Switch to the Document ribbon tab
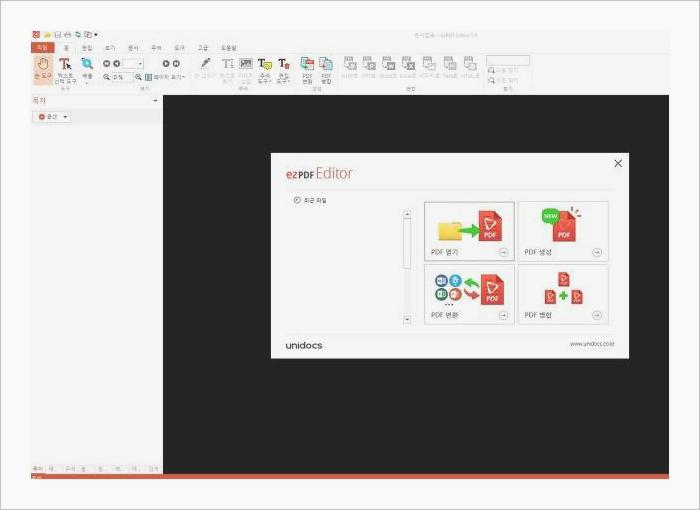This screenshot has height=510, width=700. click(133, 48)
